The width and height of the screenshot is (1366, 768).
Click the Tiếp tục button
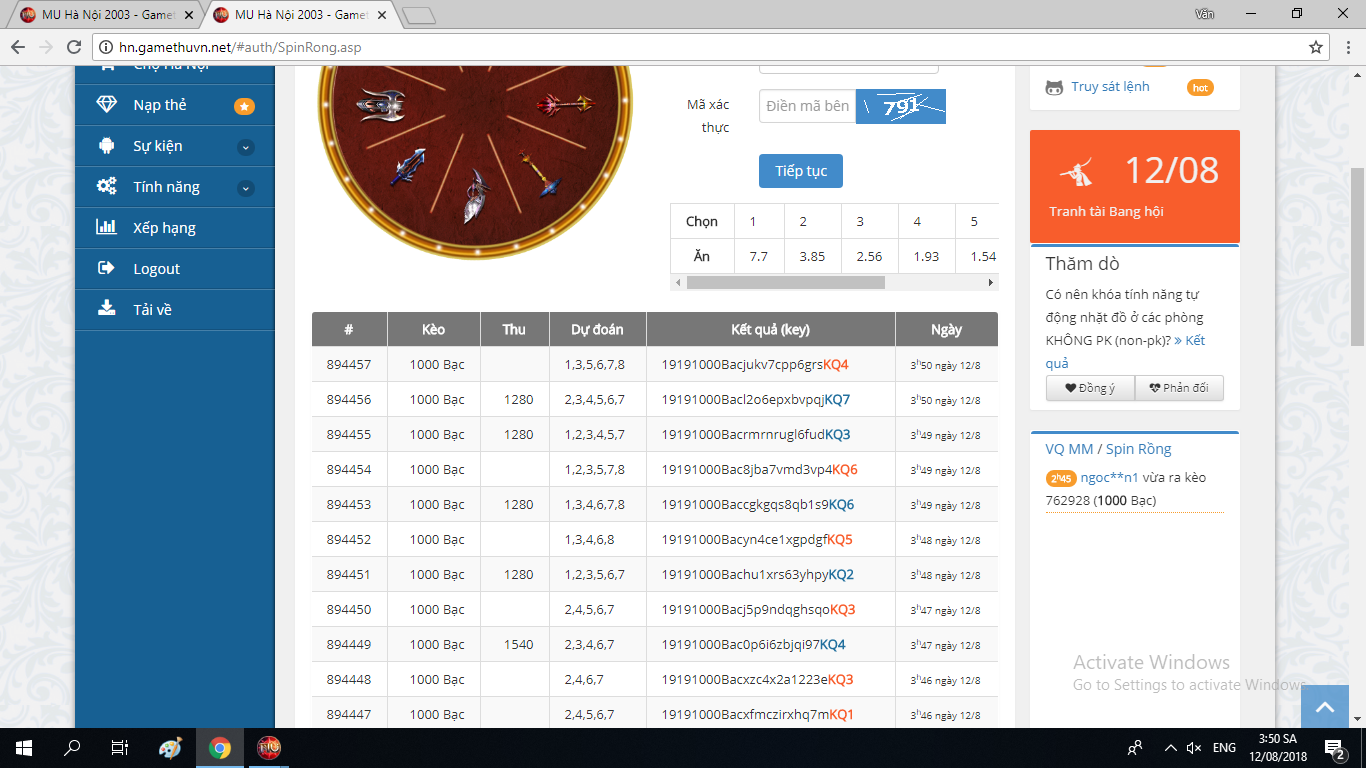click(801, 171)
